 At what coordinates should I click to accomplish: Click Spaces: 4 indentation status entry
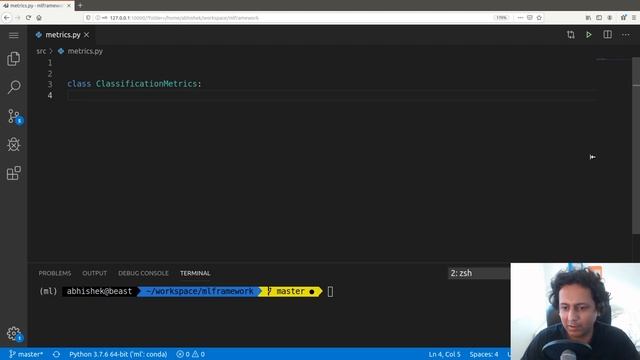pyautogui.click(x=484, y=354)
